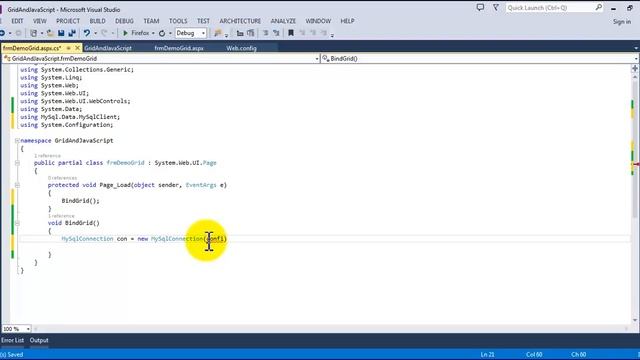
Task: Click the 'using System.Configuration;' line
Action: coord(67,125)
